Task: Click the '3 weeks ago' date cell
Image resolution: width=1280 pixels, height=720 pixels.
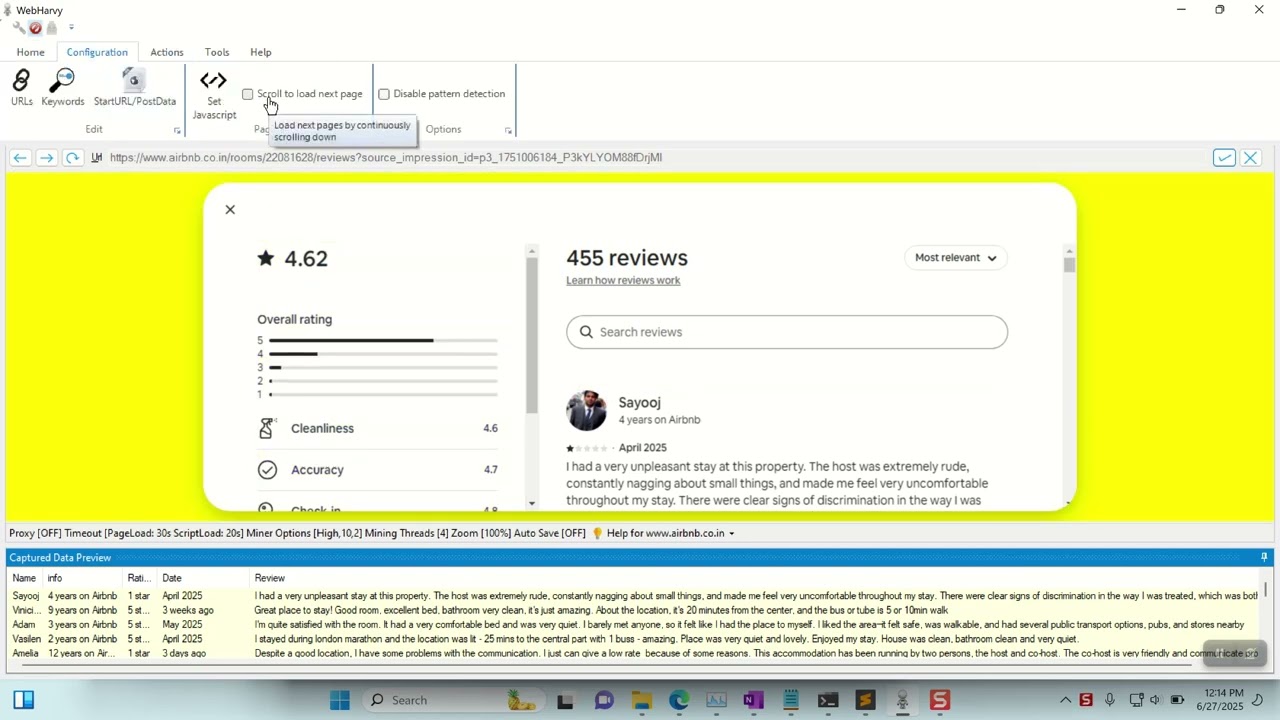Action: coord(188,610)
